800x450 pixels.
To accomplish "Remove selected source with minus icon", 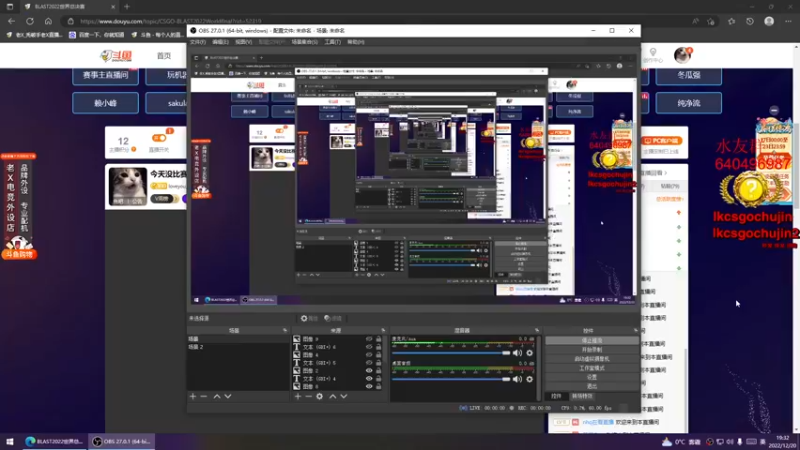I will tap(308, 396).
